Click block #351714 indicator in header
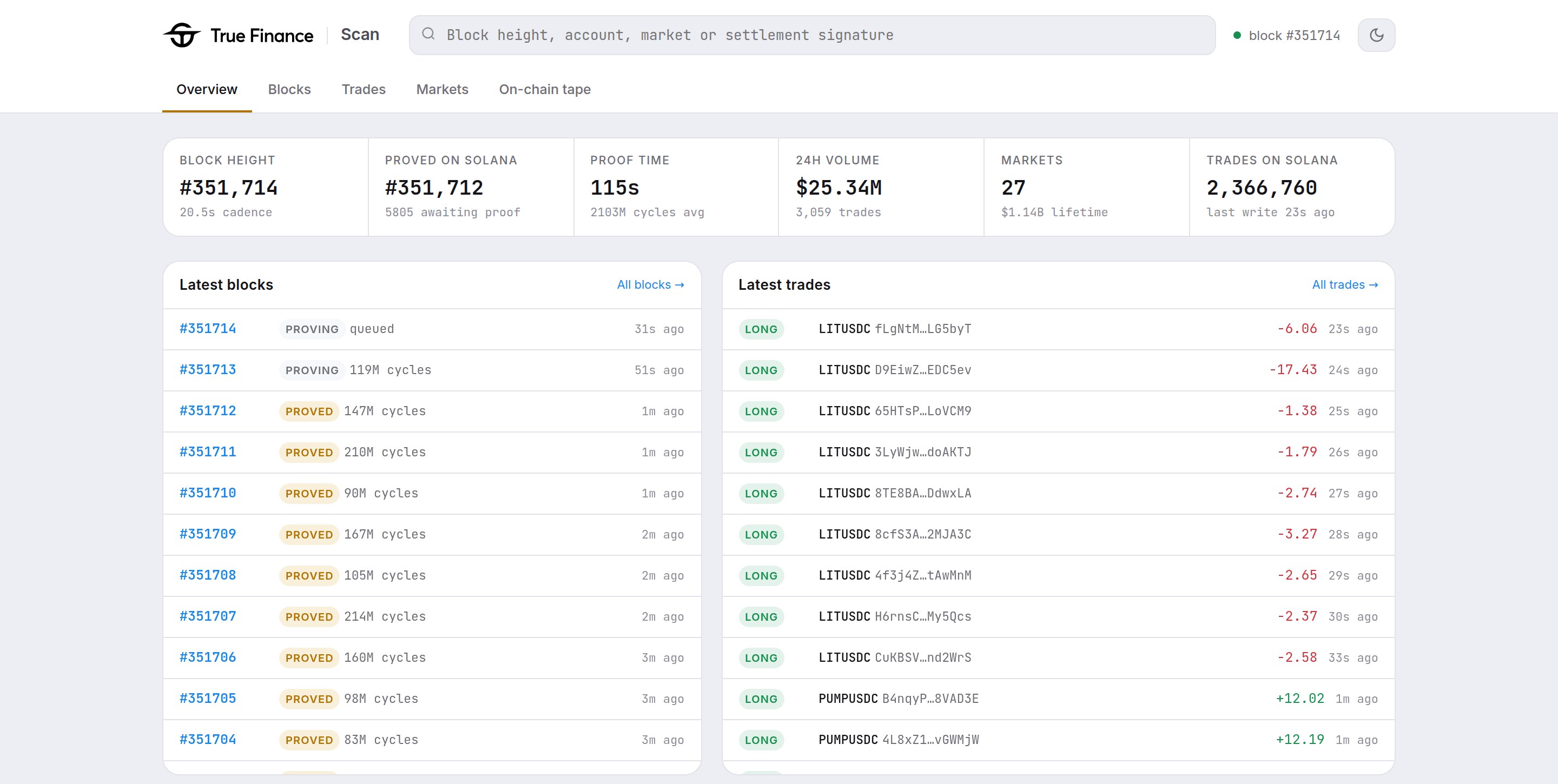The width and height of the screenshot is (1558, 784). pos(1286,35)
